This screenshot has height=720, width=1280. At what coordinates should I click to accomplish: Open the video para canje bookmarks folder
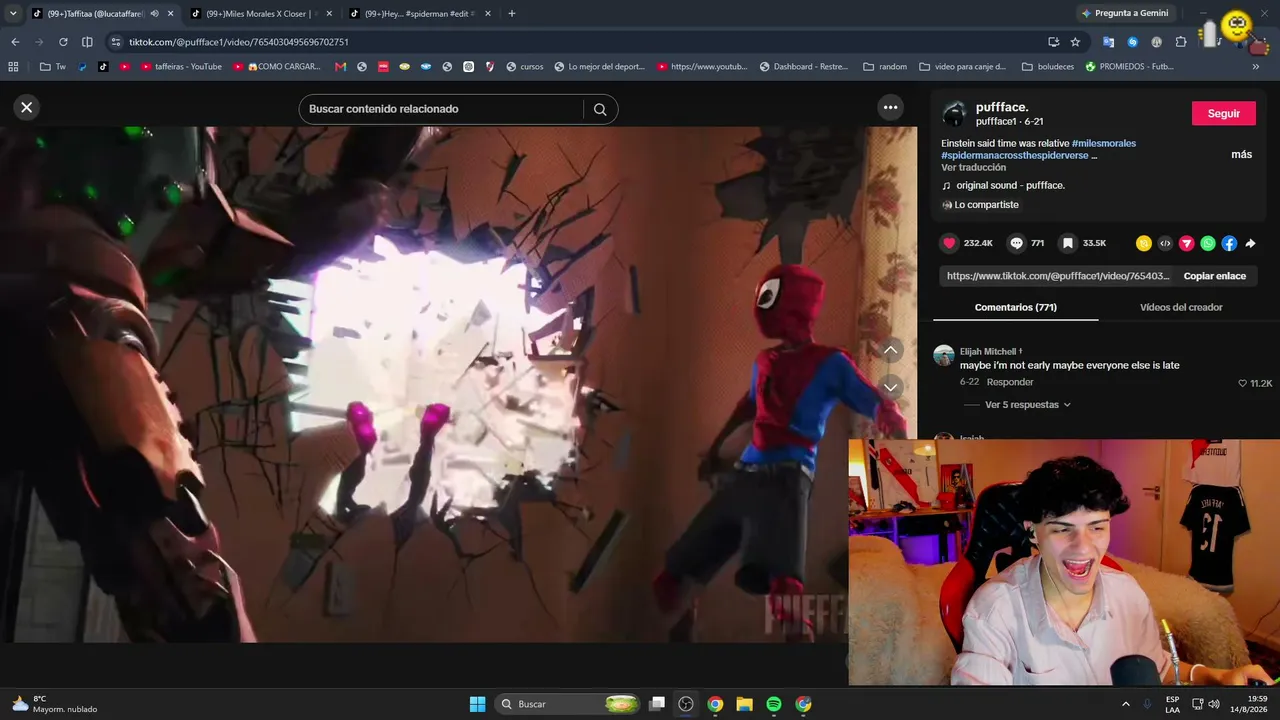(x=961, y=67)
